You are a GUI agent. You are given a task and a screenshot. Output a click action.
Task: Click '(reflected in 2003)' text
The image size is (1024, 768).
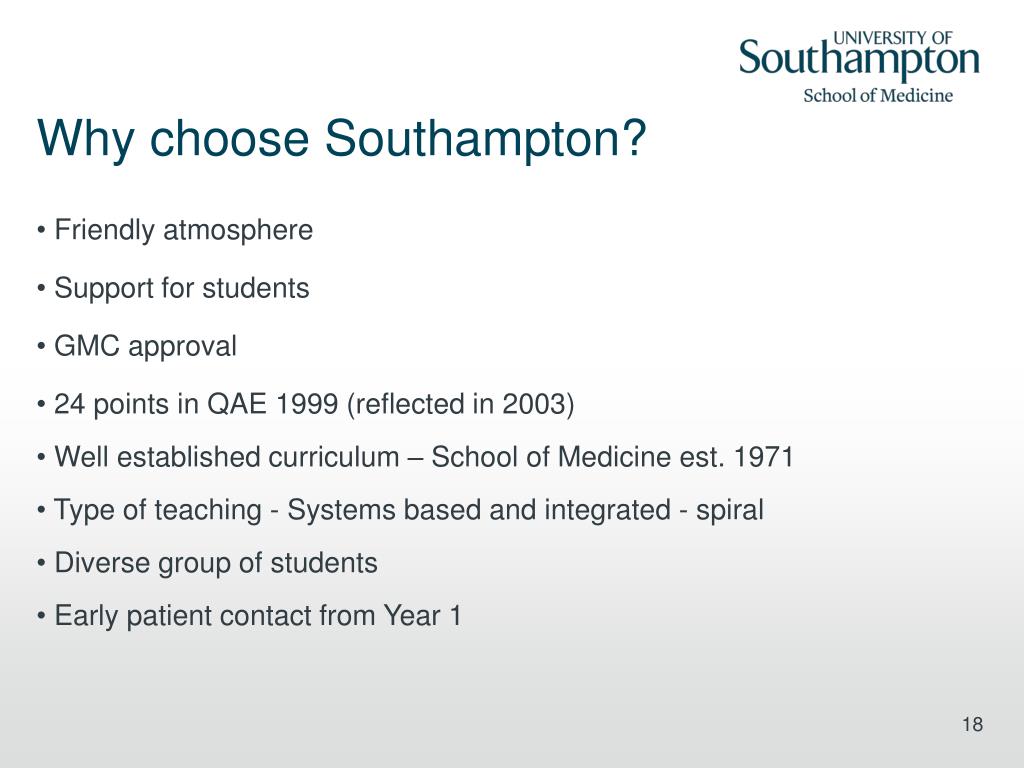coord(461,405)
